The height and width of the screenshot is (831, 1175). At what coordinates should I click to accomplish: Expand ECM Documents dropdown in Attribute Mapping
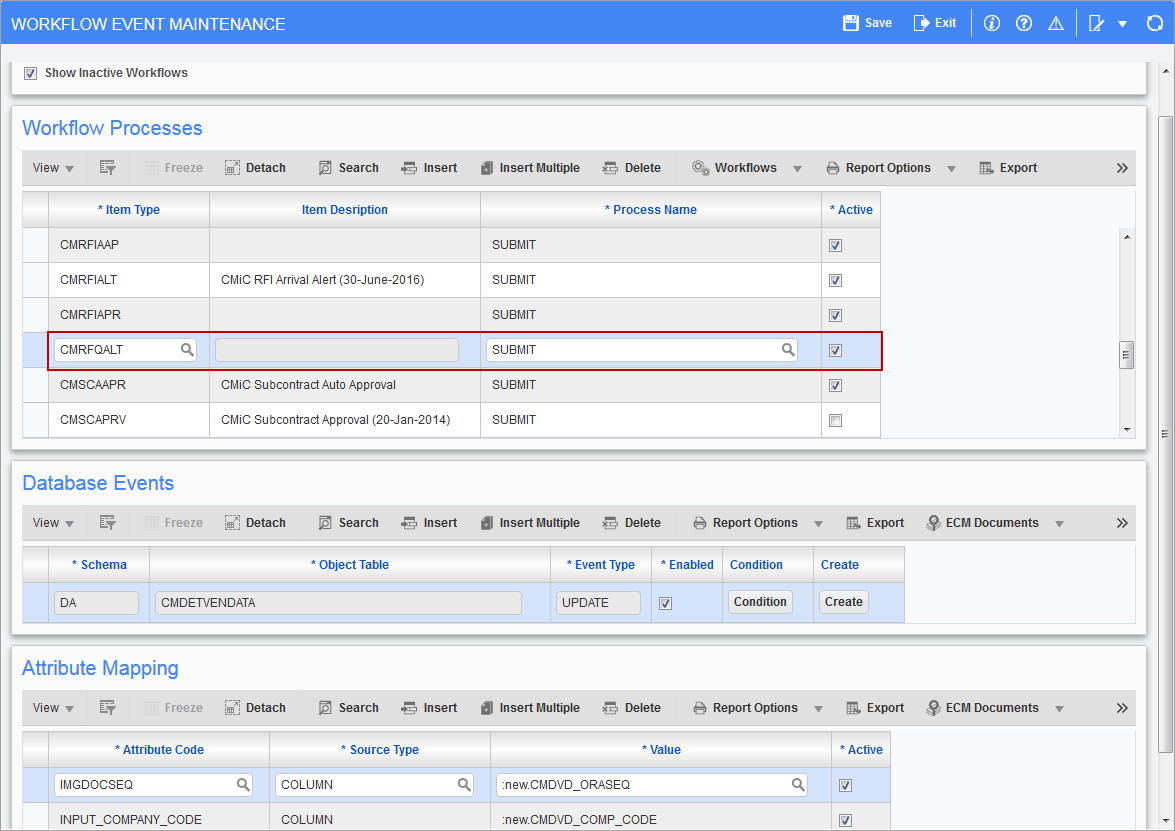pyautogui.click(x=1060, y=709)
